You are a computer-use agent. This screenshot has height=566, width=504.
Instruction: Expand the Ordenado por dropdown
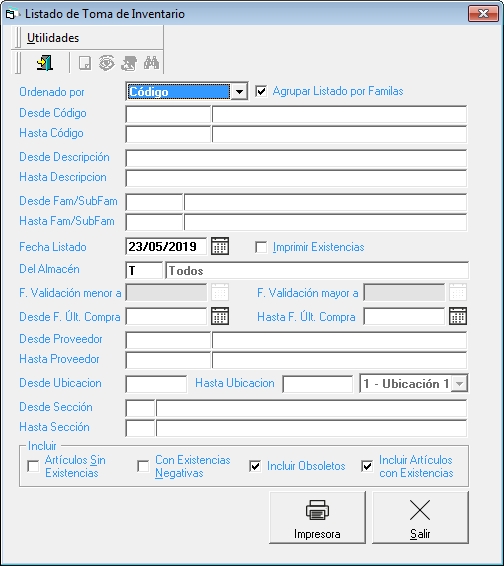pos(239,92)
